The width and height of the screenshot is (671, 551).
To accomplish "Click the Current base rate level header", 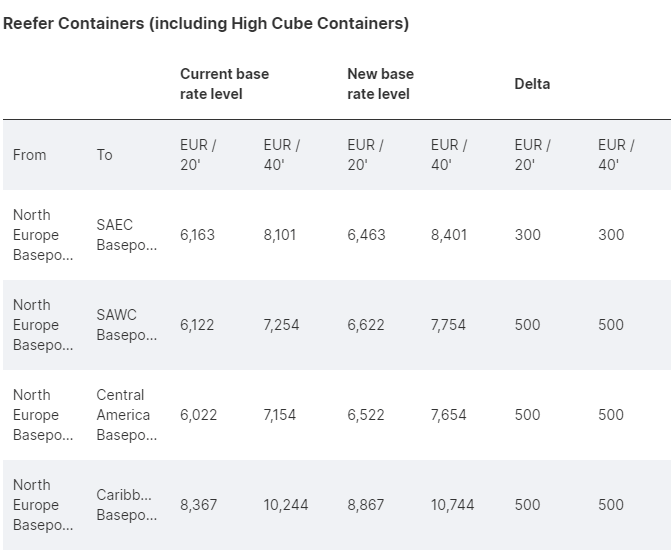I will (x=224, y=84).
